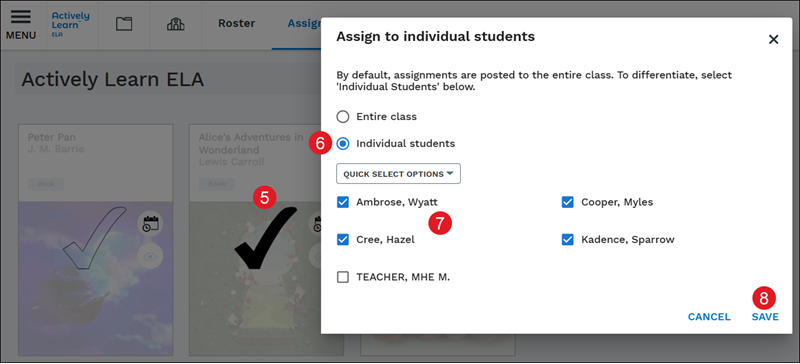Expand the Quick Select Options dropdown

(x=398, y=174)
